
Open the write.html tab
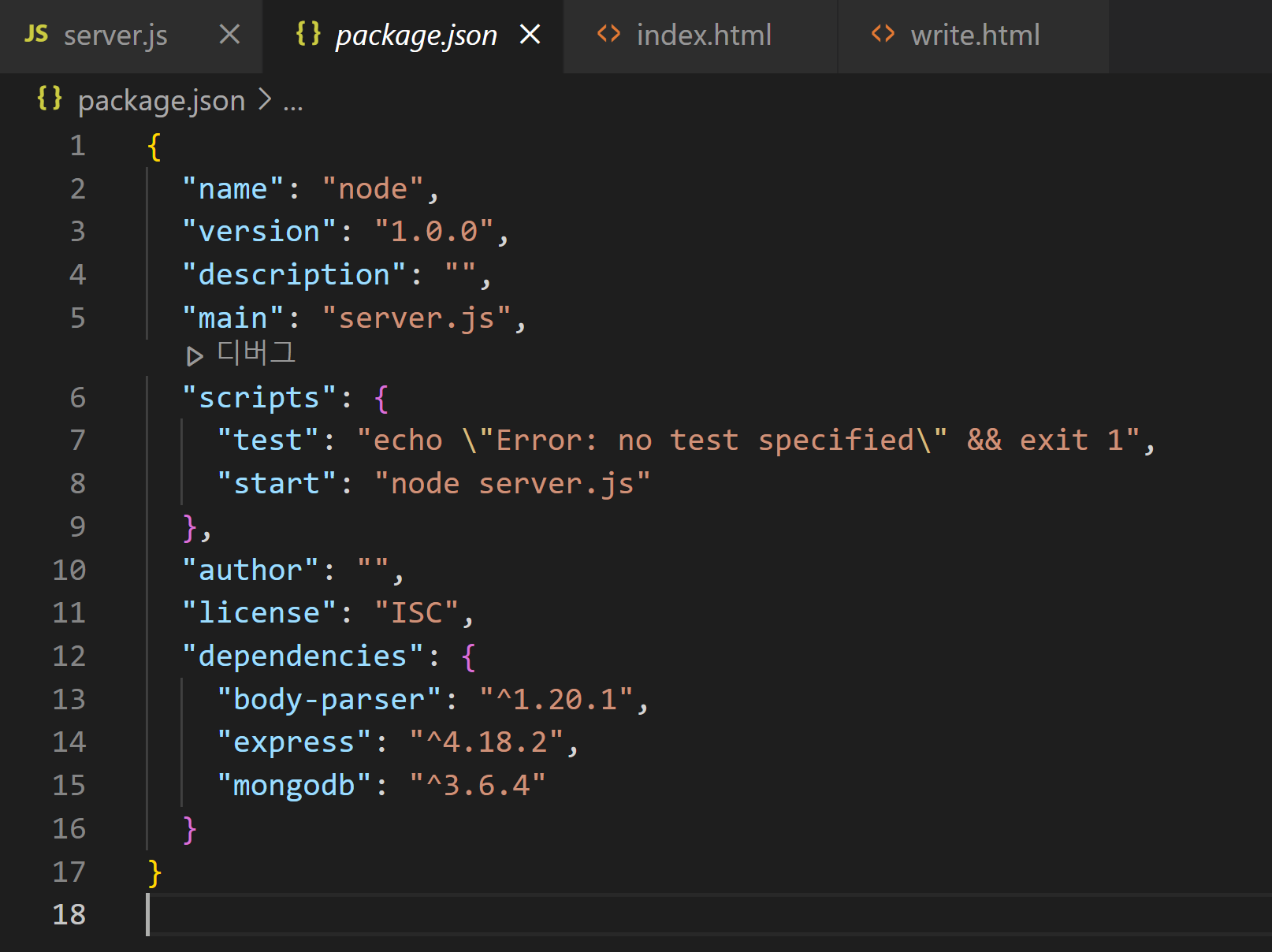click(x=973, y=35)
